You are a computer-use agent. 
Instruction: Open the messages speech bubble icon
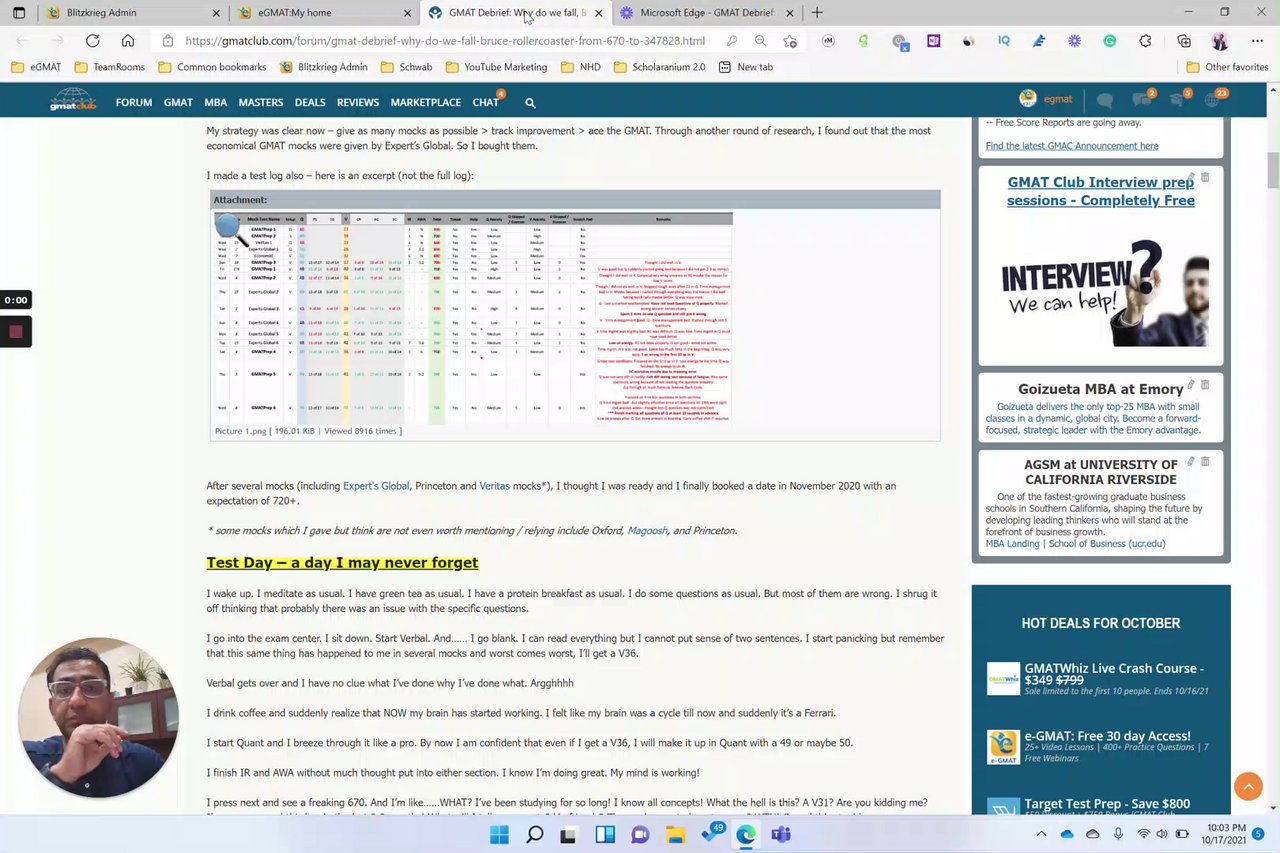coord(1104,100)
